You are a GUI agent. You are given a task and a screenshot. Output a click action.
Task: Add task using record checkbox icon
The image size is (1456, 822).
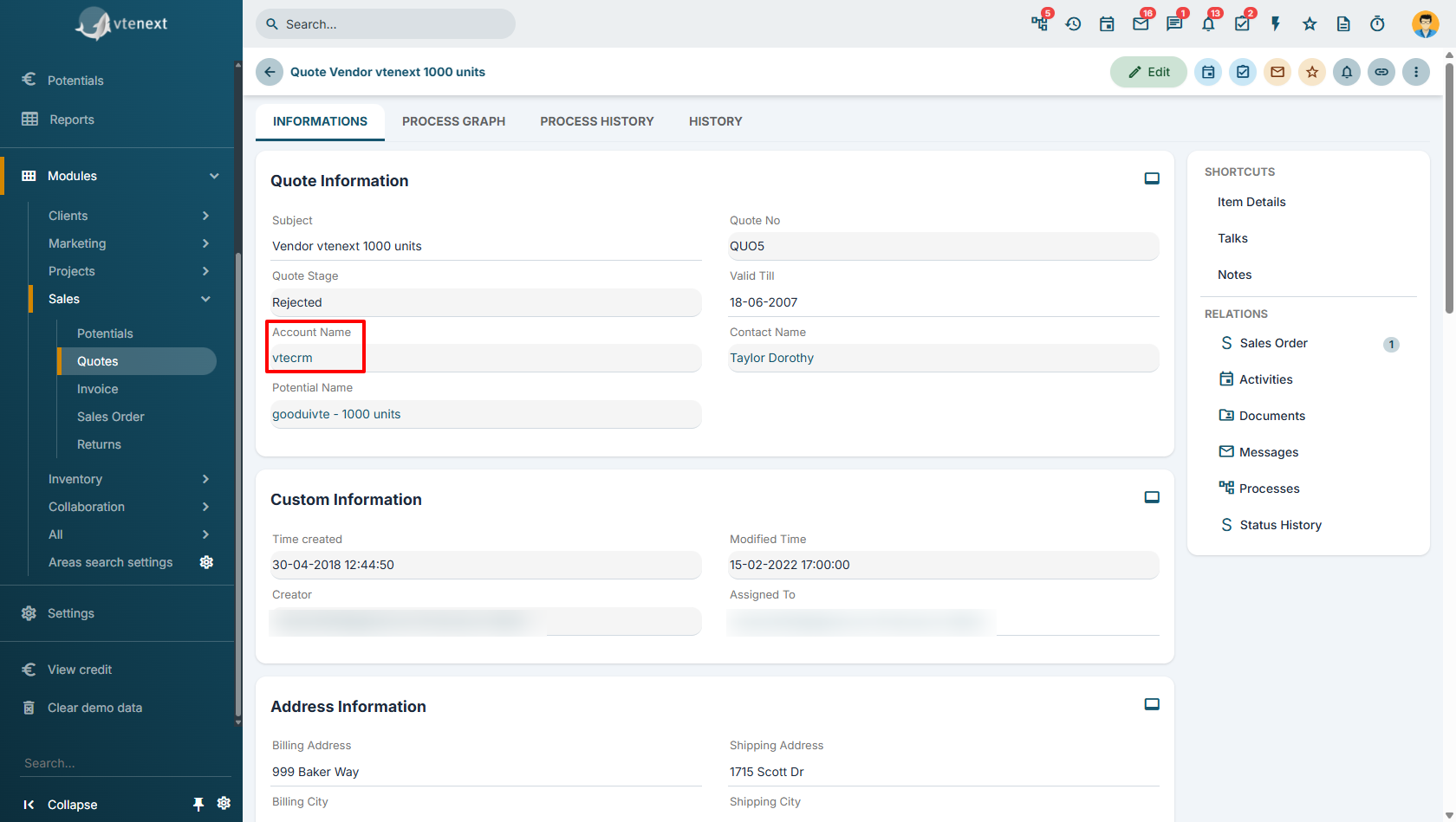[x=1243, y=72]
